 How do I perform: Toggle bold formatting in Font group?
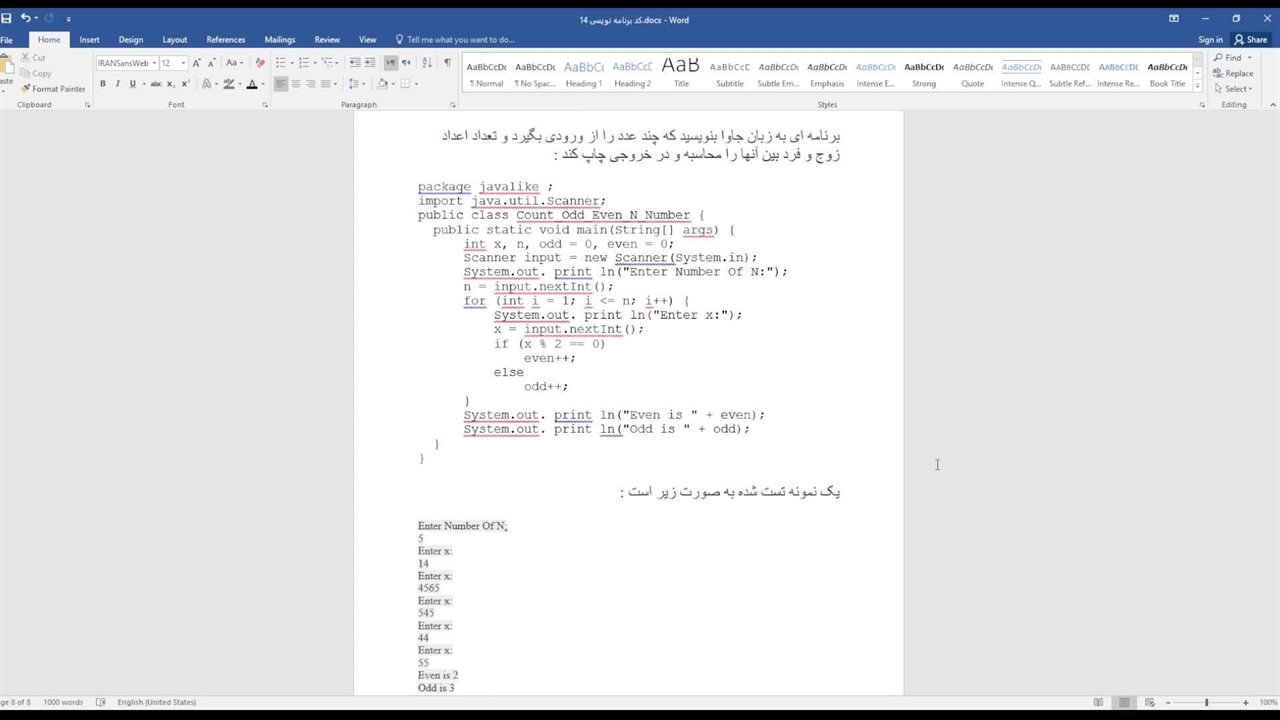103,84
